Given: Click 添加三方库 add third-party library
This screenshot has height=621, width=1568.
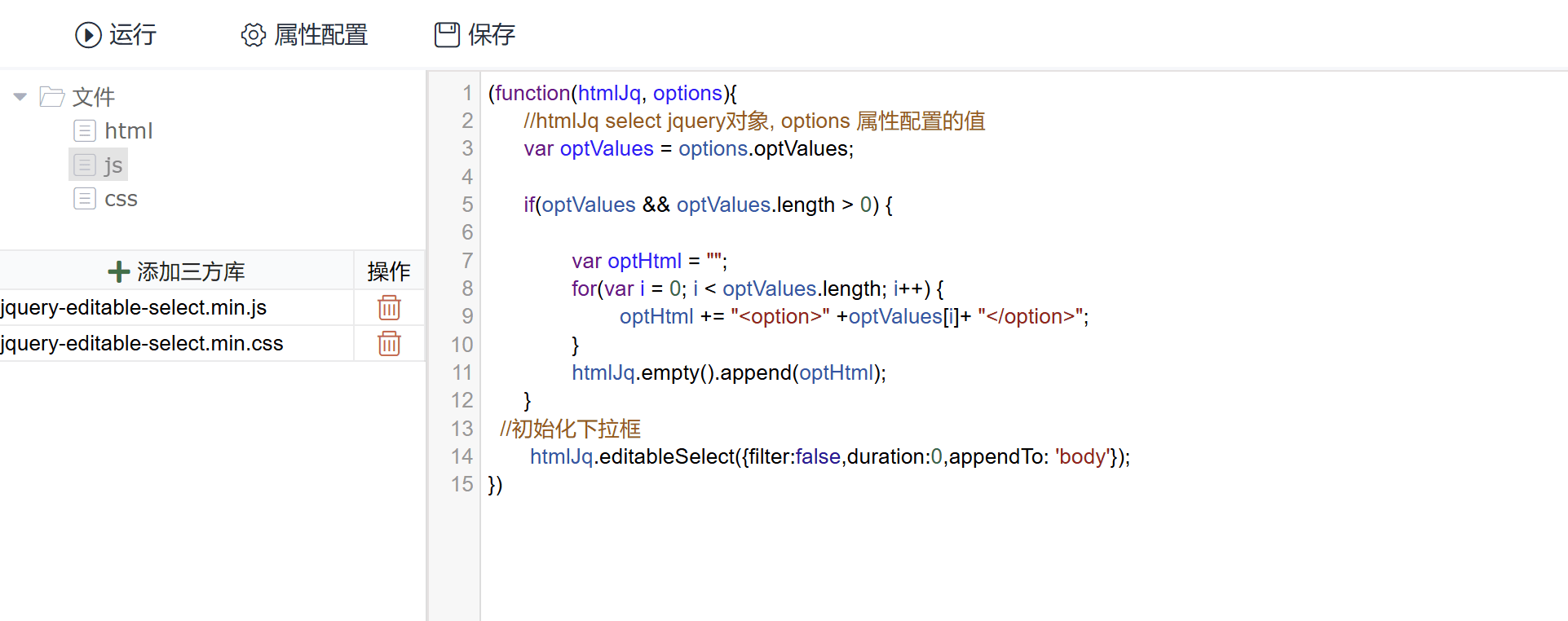Looking at the screenshot, I should (x=191, y=271).
